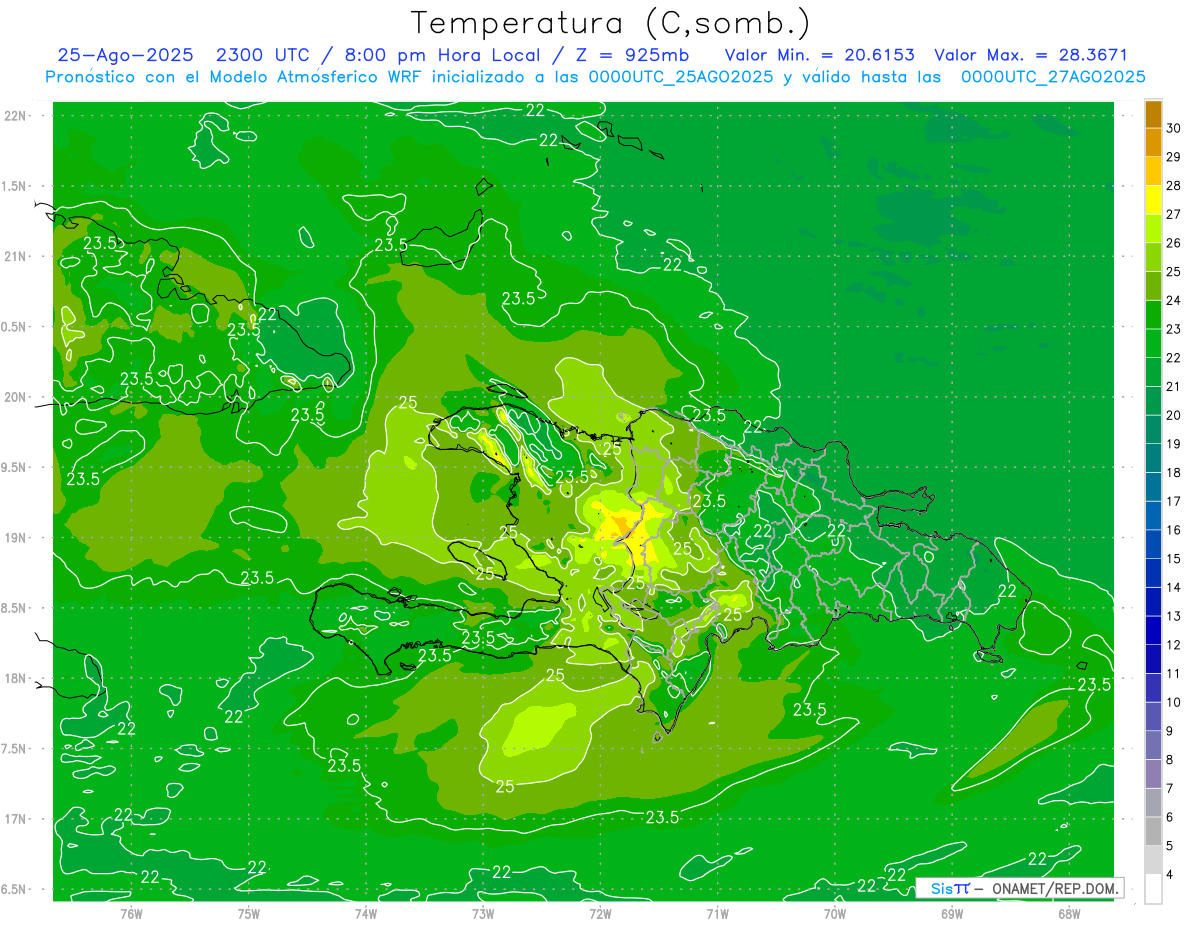Click the "75W" longitude axis label
Viewport: 1200px width, 927px height.
point(249,913)
